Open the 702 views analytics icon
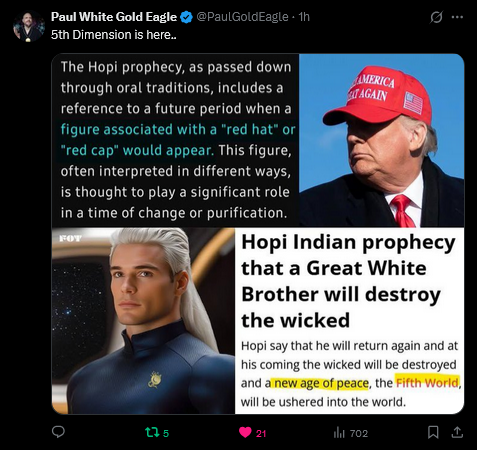 [x=339, y=433]
